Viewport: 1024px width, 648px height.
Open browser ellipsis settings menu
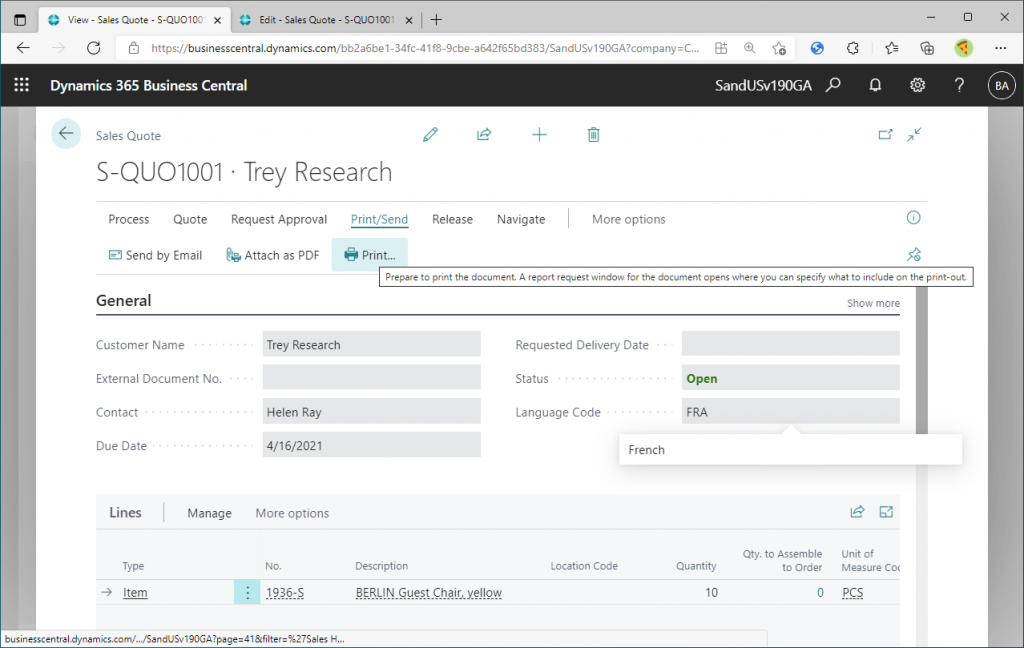1000,48
